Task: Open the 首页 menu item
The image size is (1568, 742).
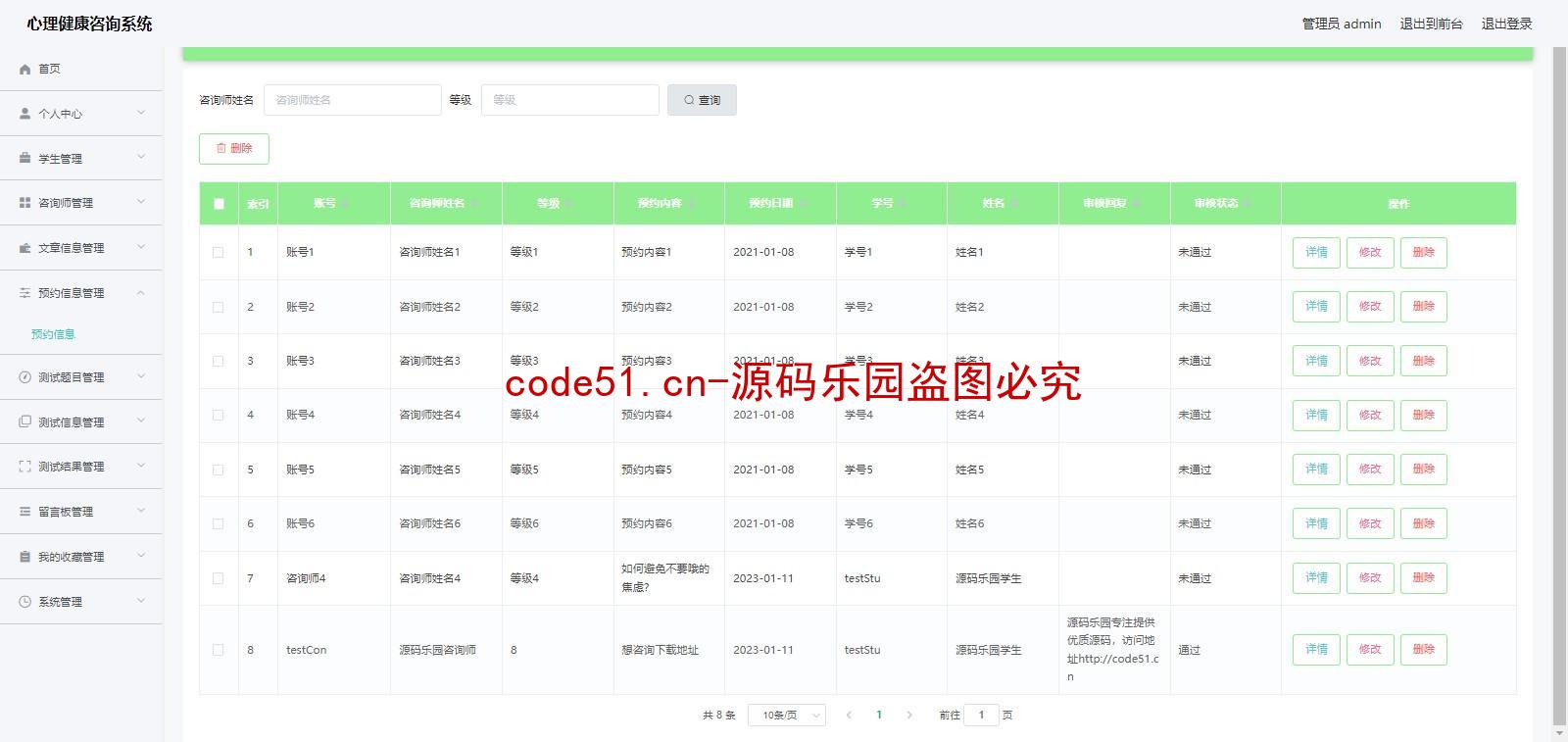Action: click(x=81, y=69)
